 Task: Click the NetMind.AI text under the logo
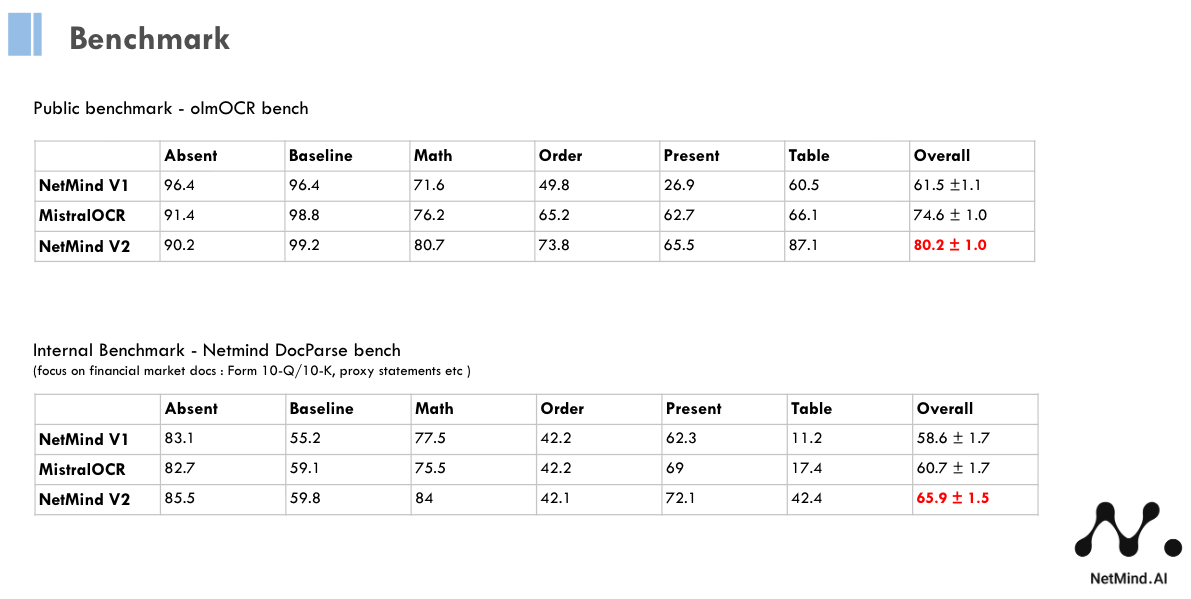(x=1127, y=579)
